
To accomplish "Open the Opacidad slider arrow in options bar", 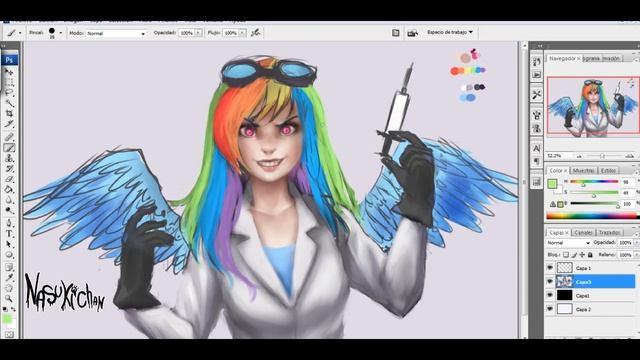I will point(198,33).
